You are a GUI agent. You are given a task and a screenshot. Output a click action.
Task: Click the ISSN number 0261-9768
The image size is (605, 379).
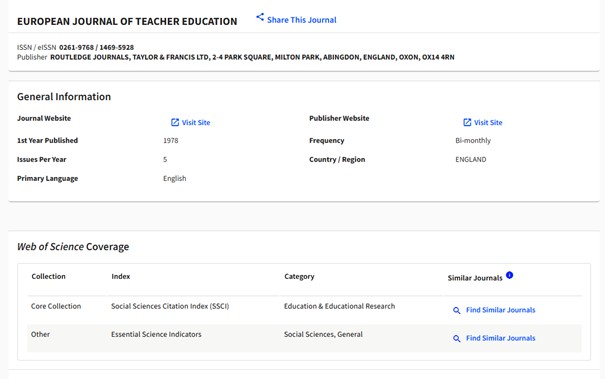[76, 47]
